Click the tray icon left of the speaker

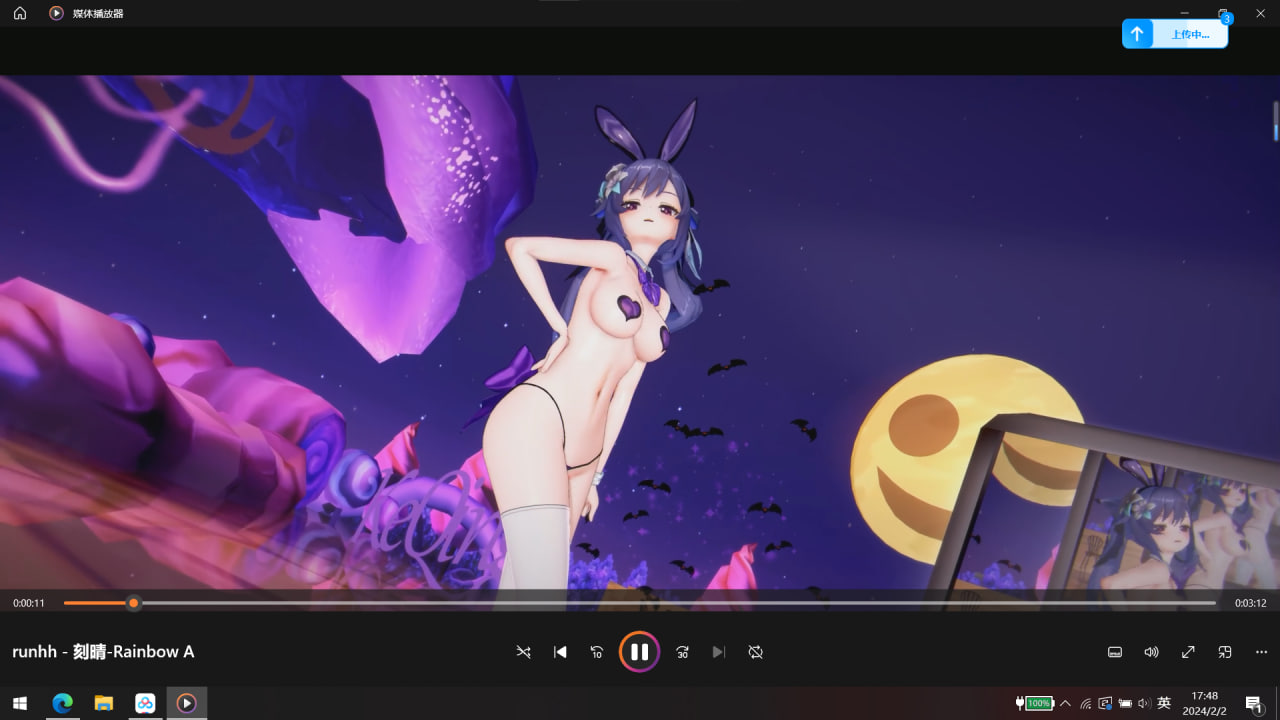click(1125, 703)
